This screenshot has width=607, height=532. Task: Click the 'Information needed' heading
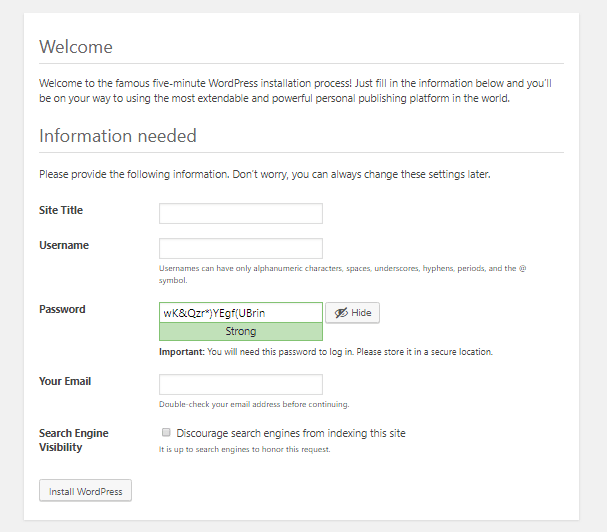pyautogui.click(x=118, y=136)
